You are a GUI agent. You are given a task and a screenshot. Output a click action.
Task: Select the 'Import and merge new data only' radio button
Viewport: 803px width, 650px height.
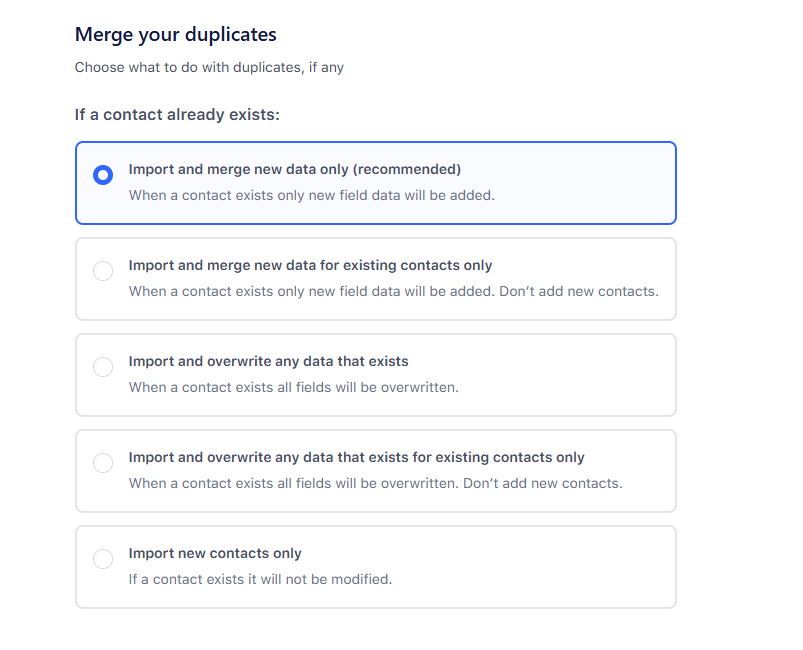(102, 175)
